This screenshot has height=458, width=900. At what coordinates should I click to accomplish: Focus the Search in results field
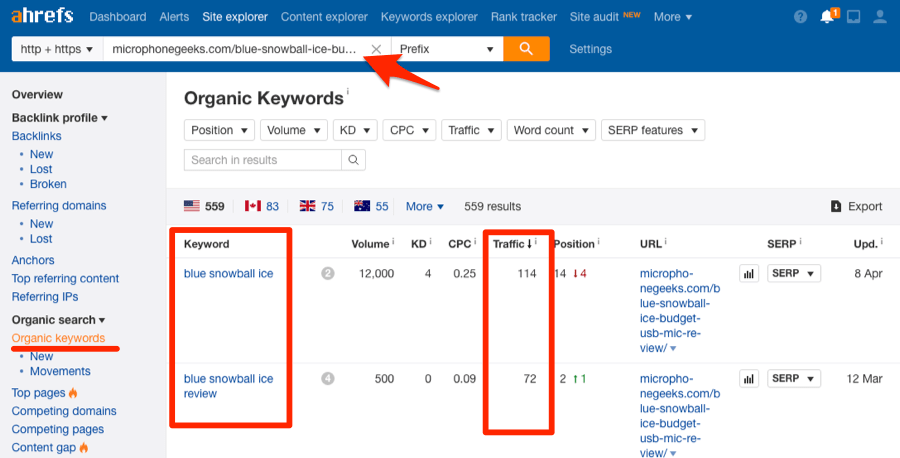263,160
